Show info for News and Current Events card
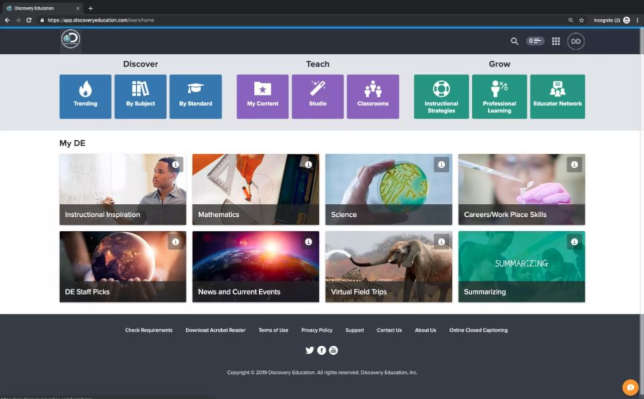Image resolution: width=644 pixels, height=399 pixels. 308,242
